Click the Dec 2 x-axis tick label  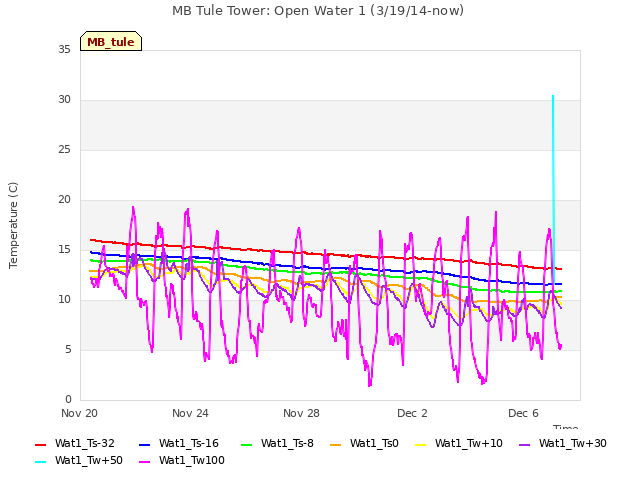point(412,413)
